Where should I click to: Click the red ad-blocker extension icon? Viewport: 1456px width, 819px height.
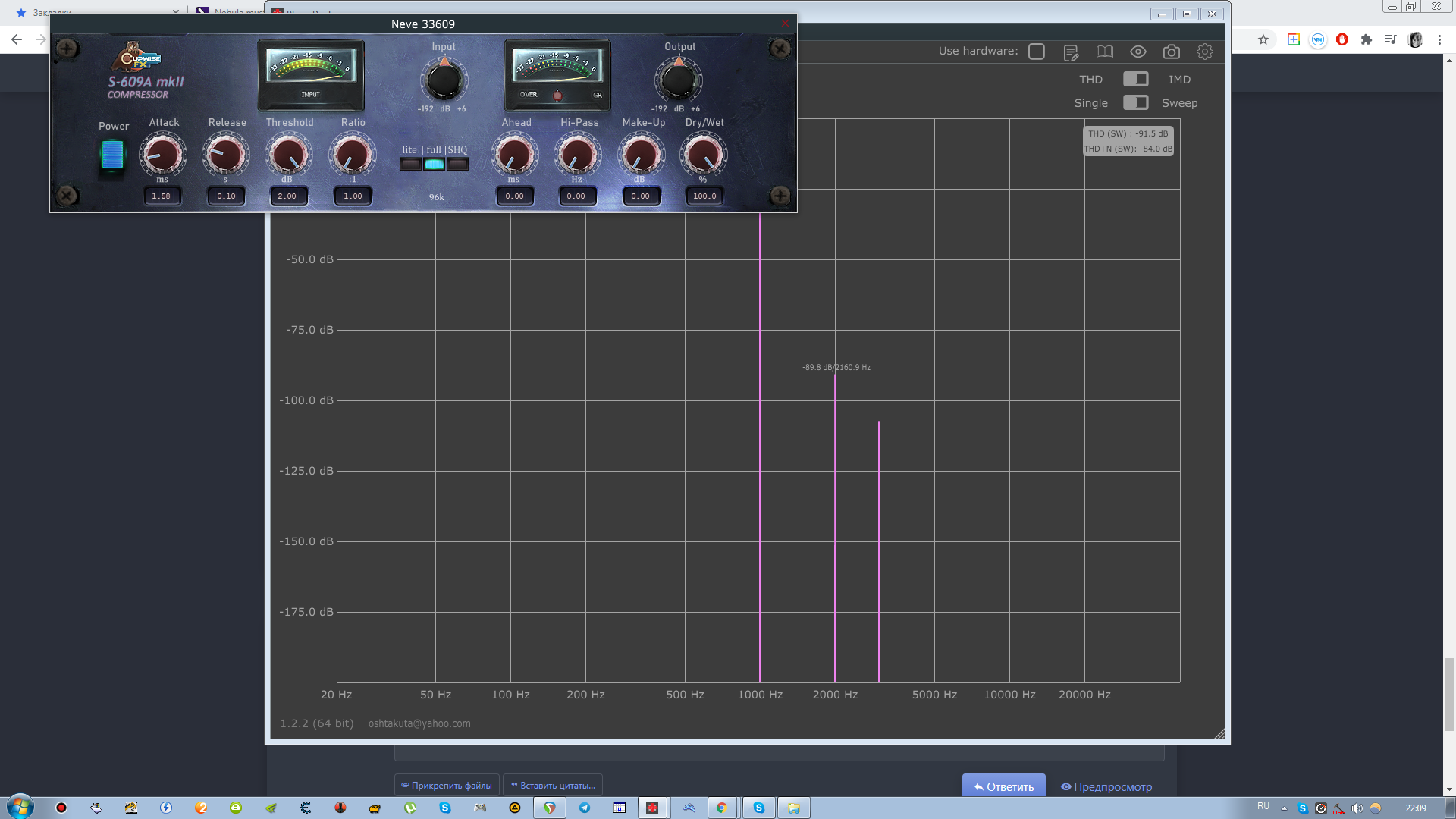(1342, 39)
